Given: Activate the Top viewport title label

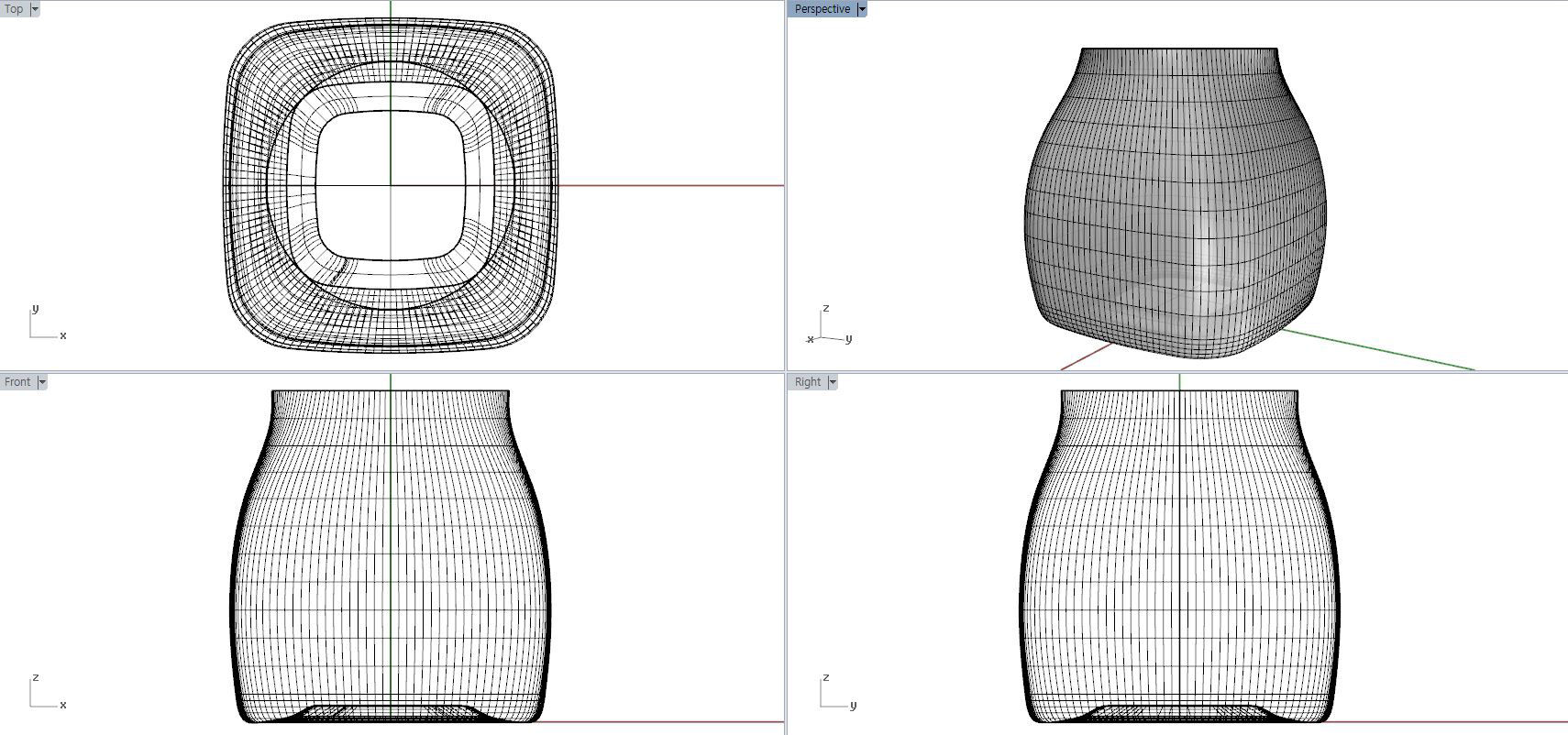Looking at the screenshot, I should pyautogui.click(x=15, y=9).
